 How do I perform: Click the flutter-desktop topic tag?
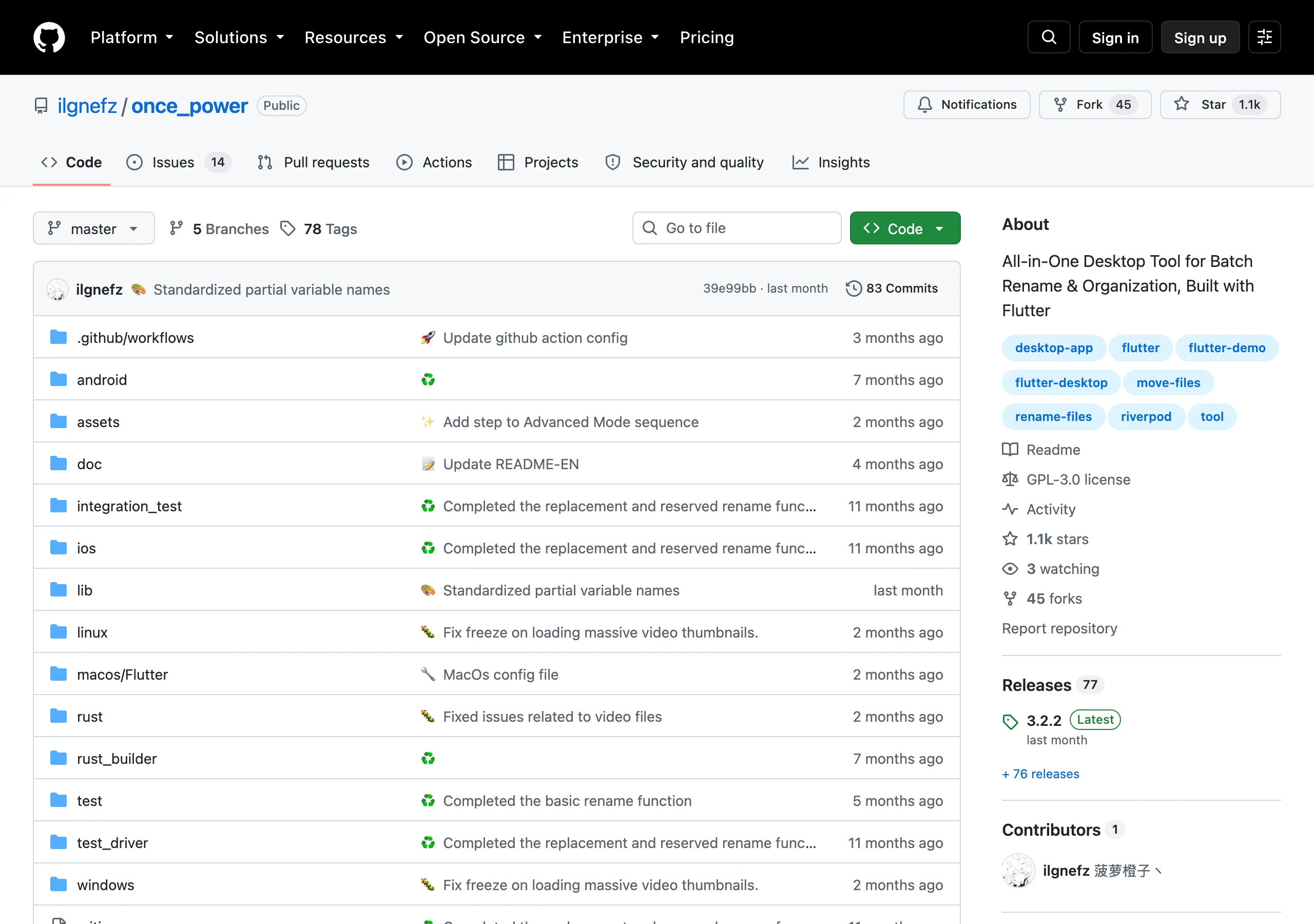point(1061,382)
